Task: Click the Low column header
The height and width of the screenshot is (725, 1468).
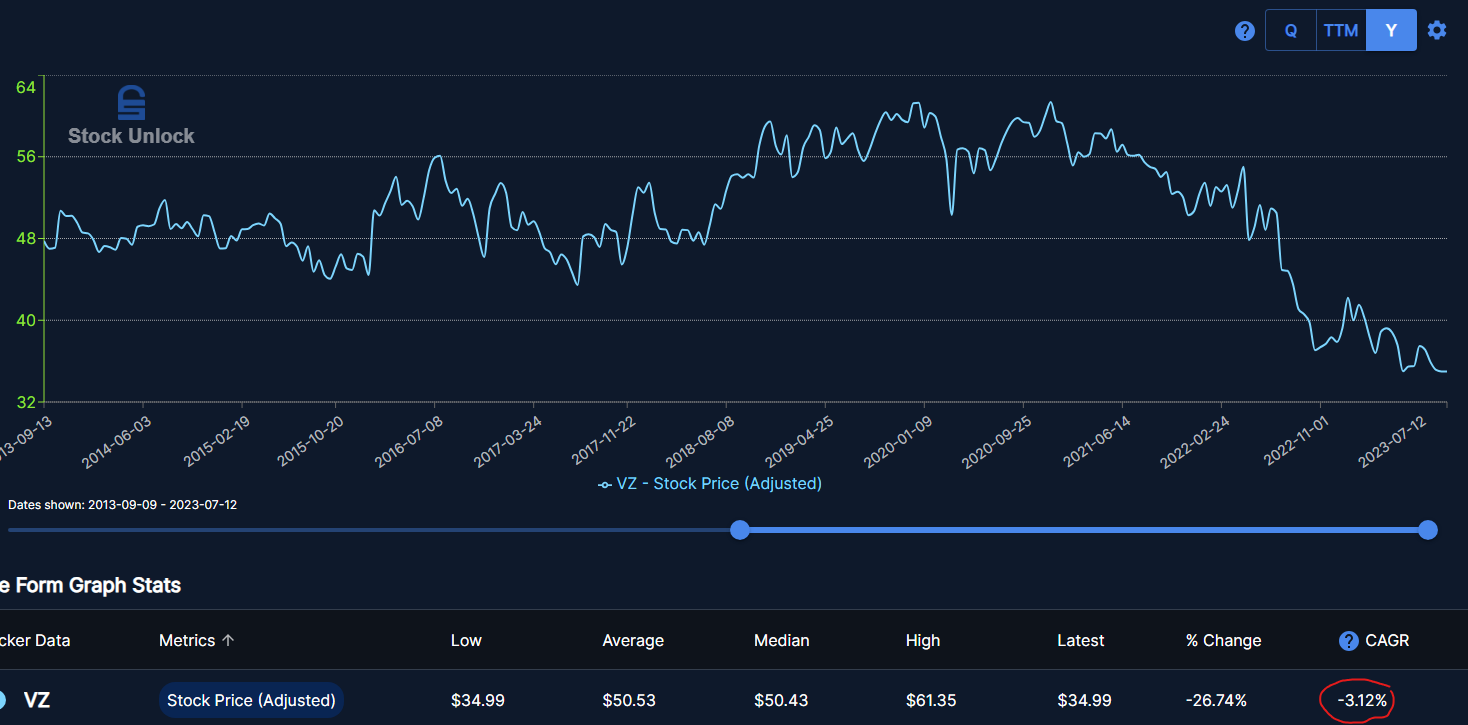Action: 466,640
